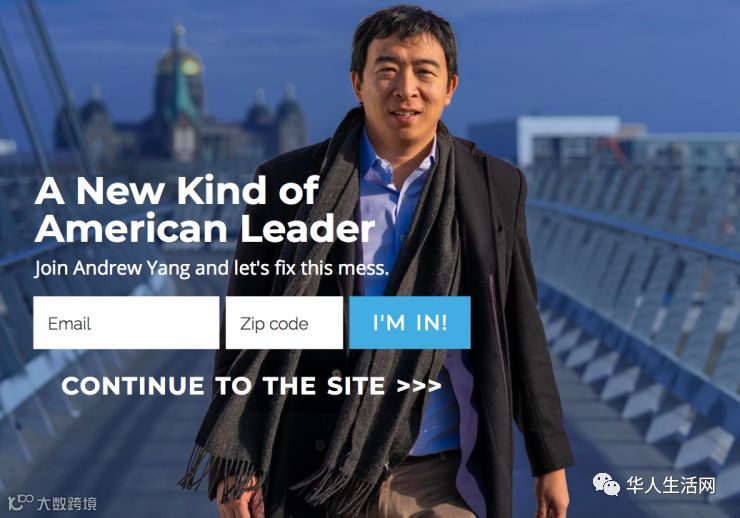This screenshot has width=740, height=518.
Task: Focus the Zip code field
Action: [x=284, y=323]
